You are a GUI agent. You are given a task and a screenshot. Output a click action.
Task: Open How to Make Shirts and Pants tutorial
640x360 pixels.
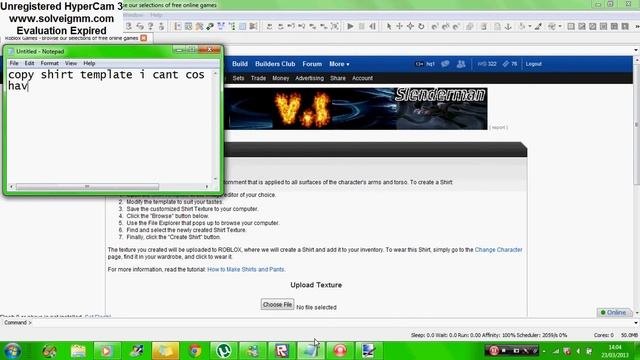click(x=246, y=269)
